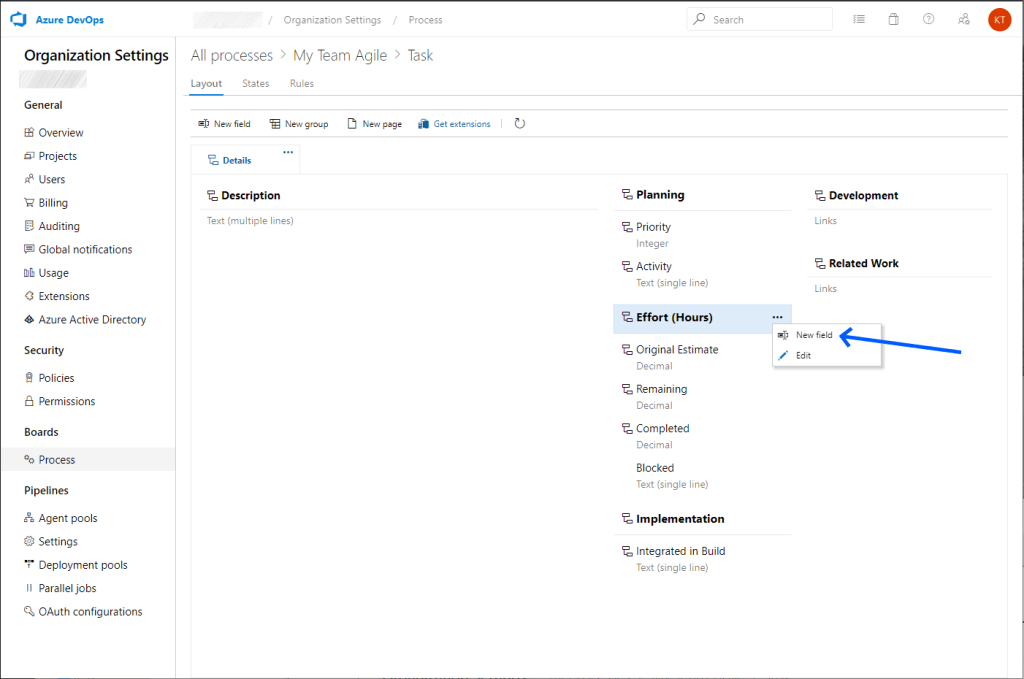1024x679 pixels.
Task: Choose Edit in the context menu
Action: point(803,356)
